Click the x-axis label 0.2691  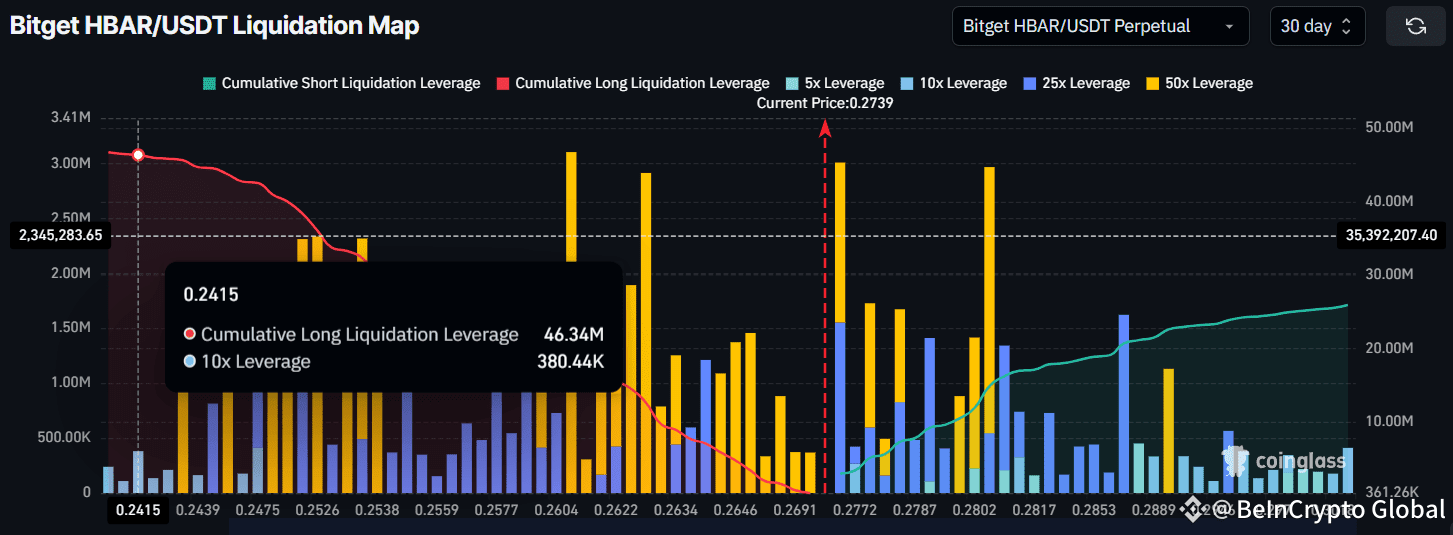click(796, 510)
